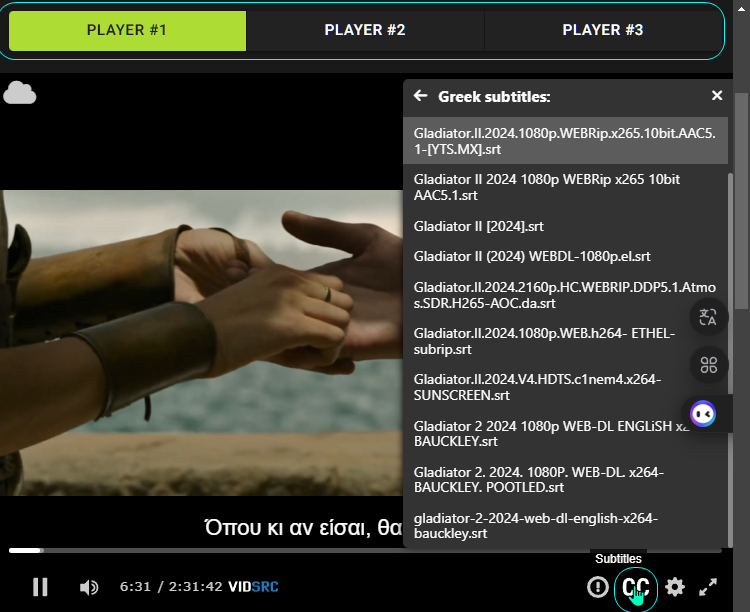Click the video frame with hands
Screen dimensions: 750x612
[x=201, y=343]
